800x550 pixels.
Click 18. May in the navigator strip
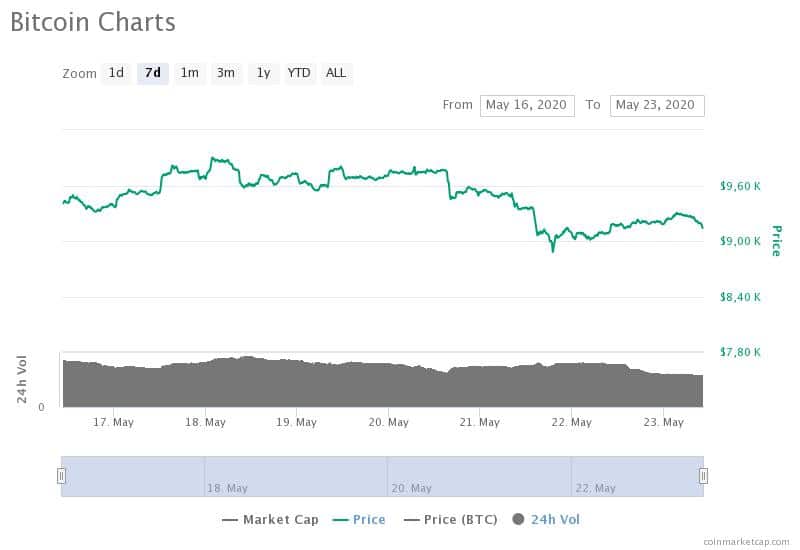227,488
